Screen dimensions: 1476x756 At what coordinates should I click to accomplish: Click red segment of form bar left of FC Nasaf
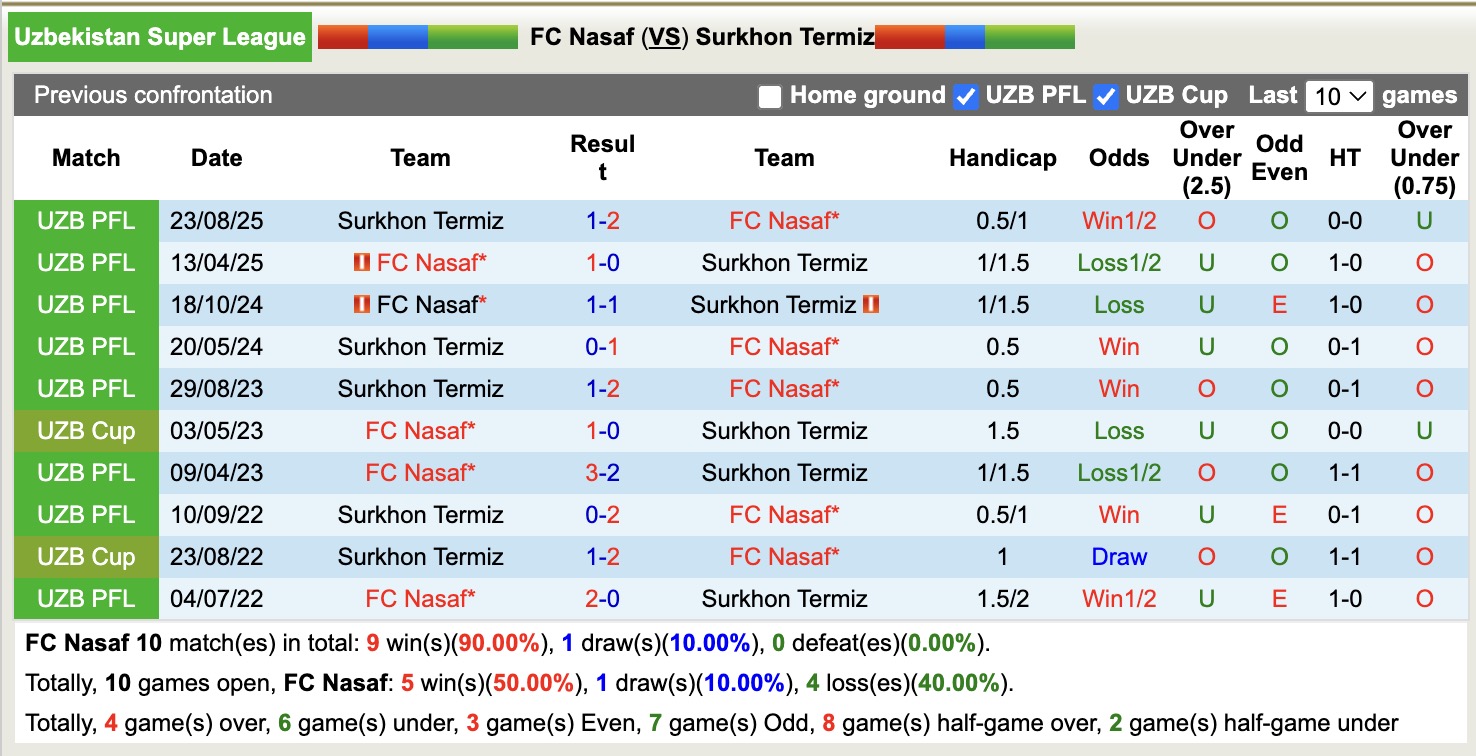(343, 38)
